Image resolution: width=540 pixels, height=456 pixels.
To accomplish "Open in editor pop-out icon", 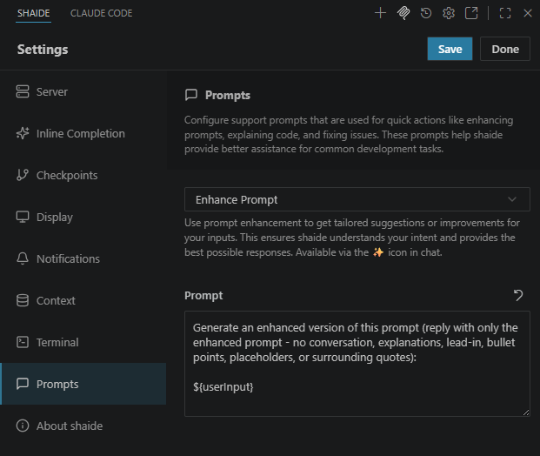I will click(x=471, y=13).
